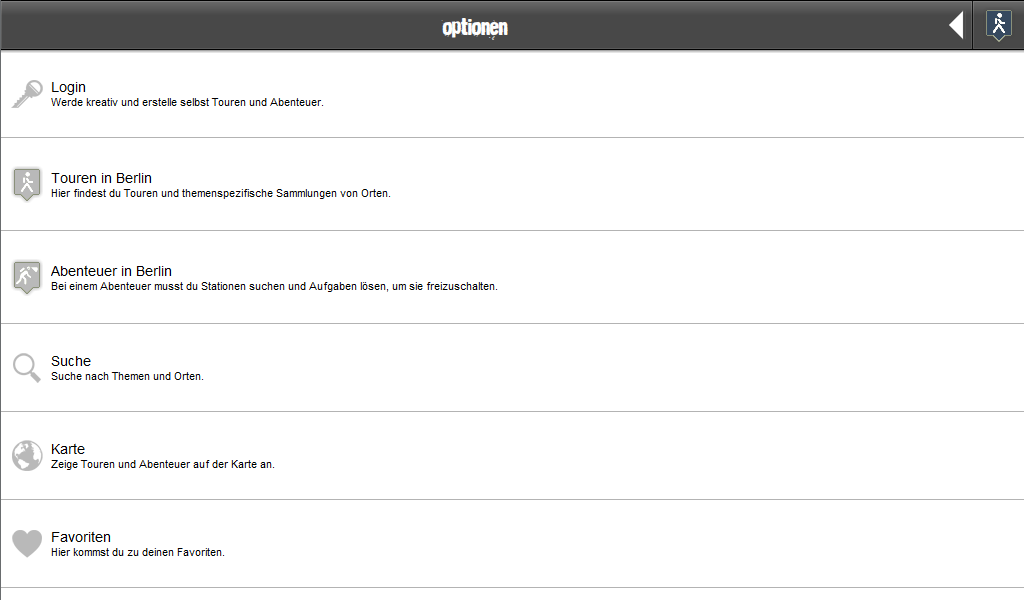Select the Suche option
1024x600 pixels.
[512, 368]
